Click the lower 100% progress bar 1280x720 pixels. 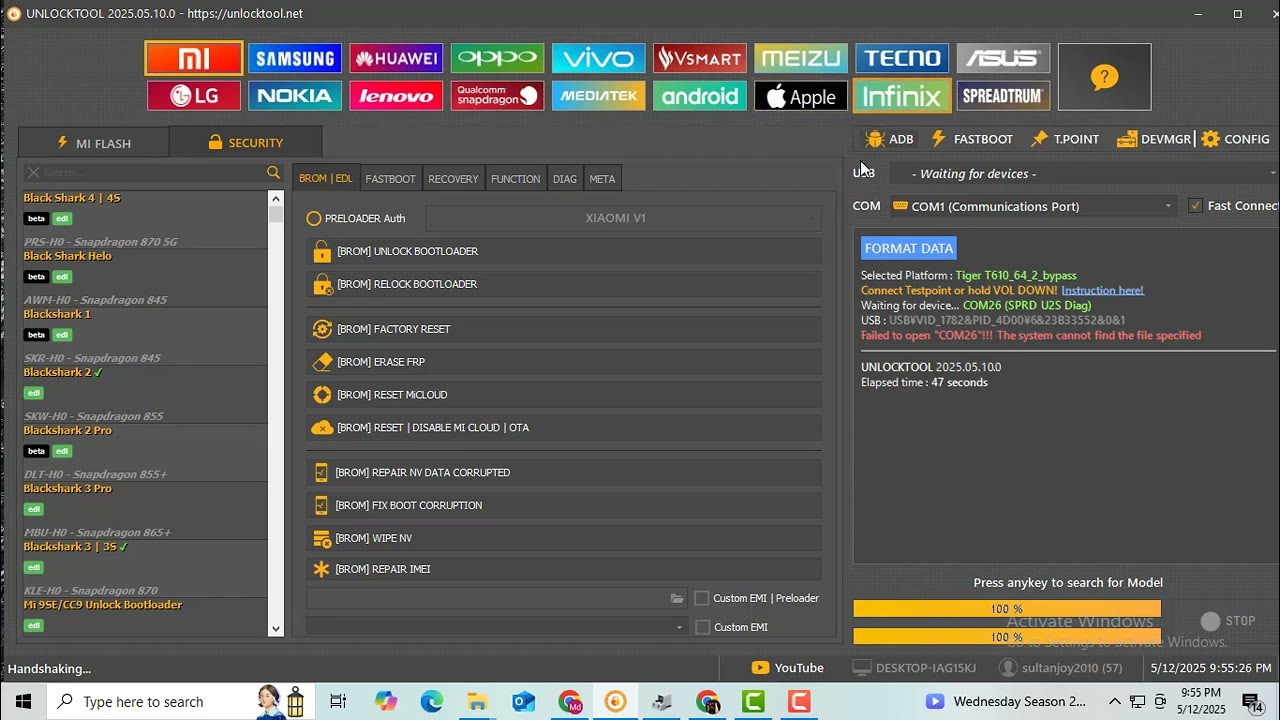[1007, 637]
